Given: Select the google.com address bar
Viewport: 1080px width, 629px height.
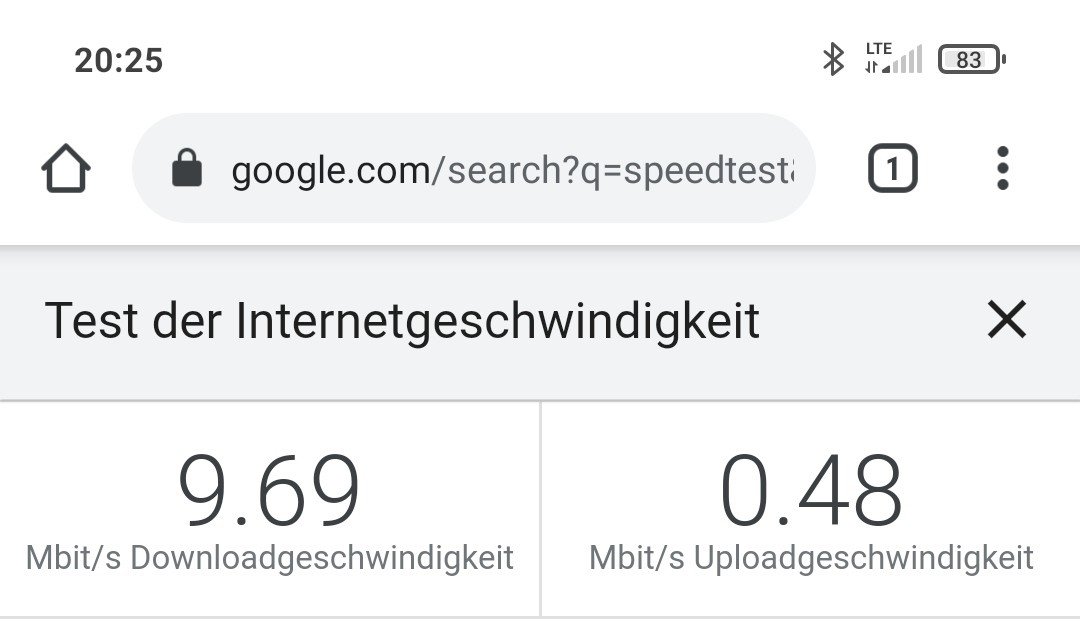Looking at the screenshot, I should [474, 168].
